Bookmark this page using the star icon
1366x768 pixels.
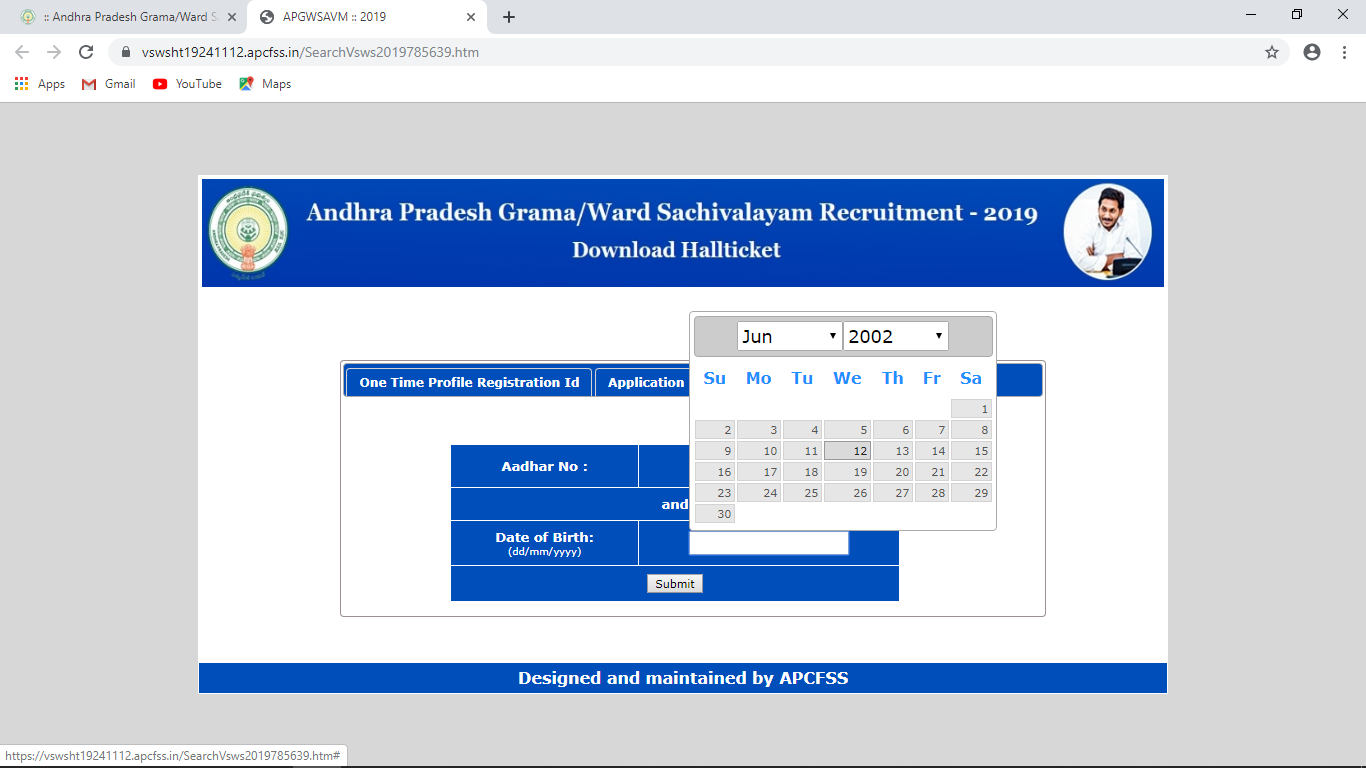pyautogui.click(x=1271, y=52)
